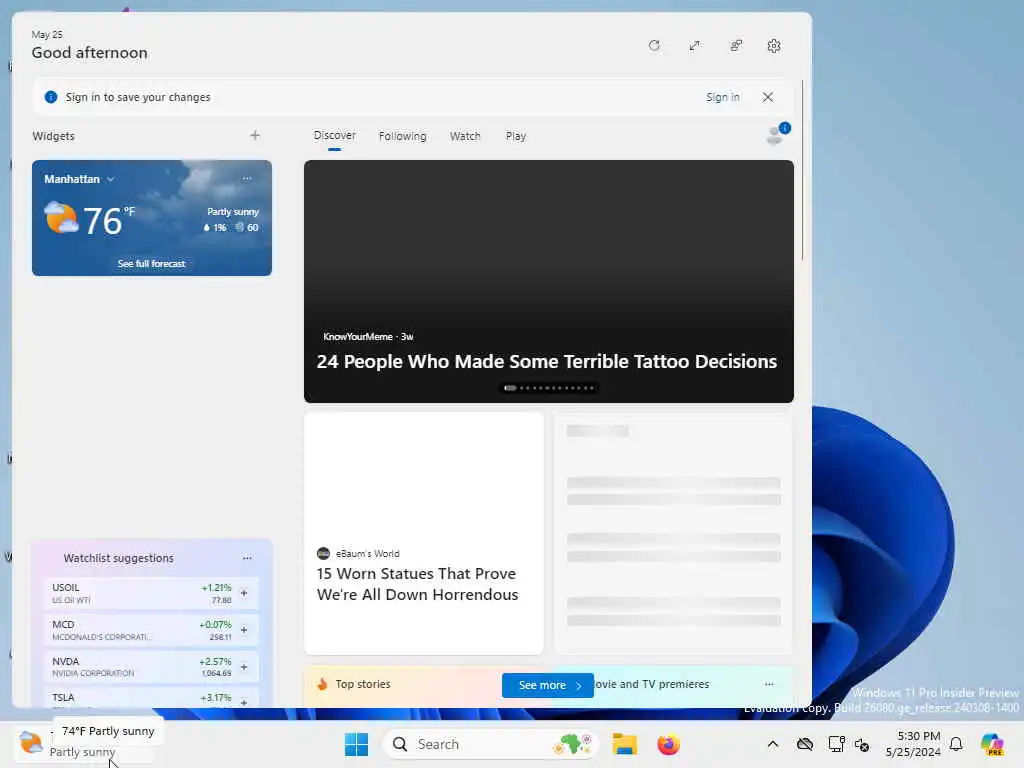Click carousel pagination dots
This screenshot has width=1024, height=768.
[x=549, y=388]
